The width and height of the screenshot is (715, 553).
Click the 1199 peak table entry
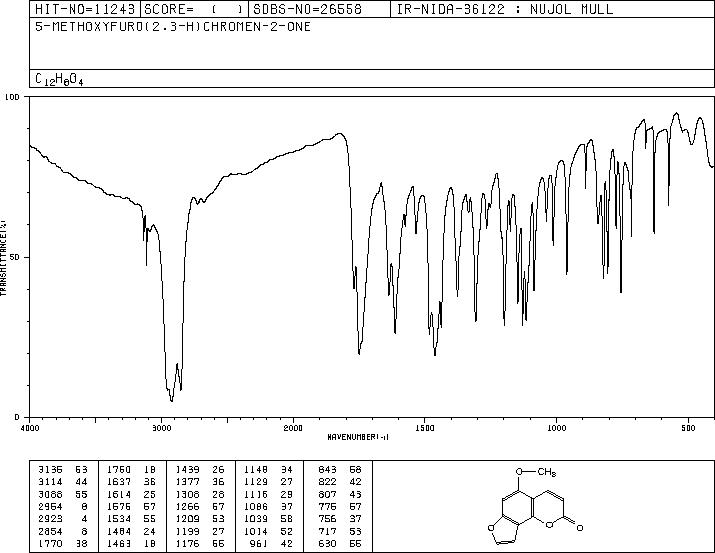pyautogui.click(x=200, y=531)
